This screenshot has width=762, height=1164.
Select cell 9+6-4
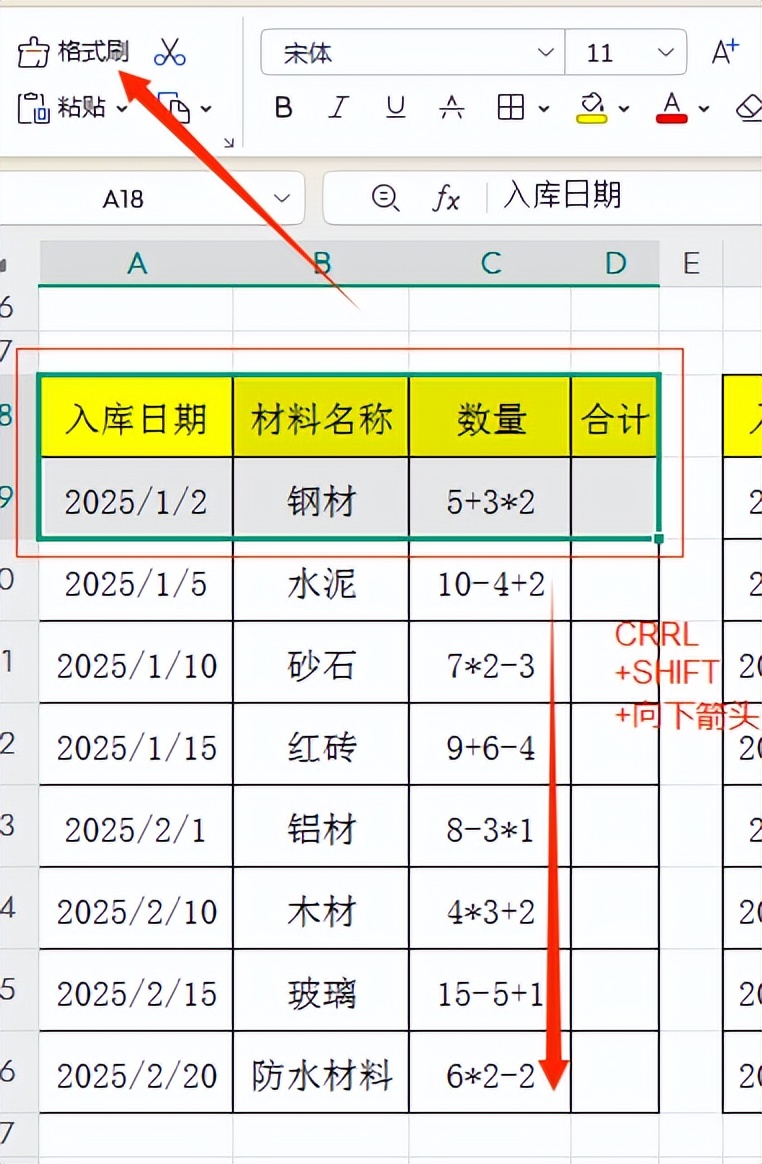click(x=490, y=745)
